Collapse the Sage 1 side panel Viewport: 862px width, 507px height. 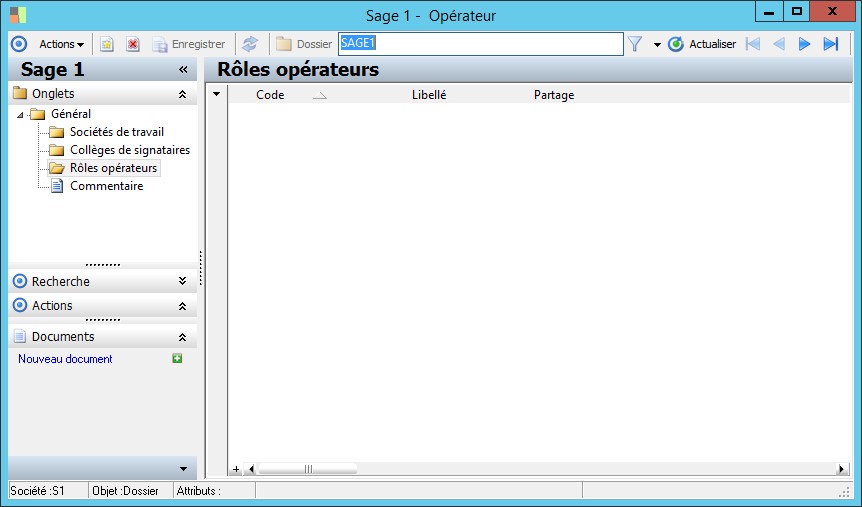pos(183,69)
